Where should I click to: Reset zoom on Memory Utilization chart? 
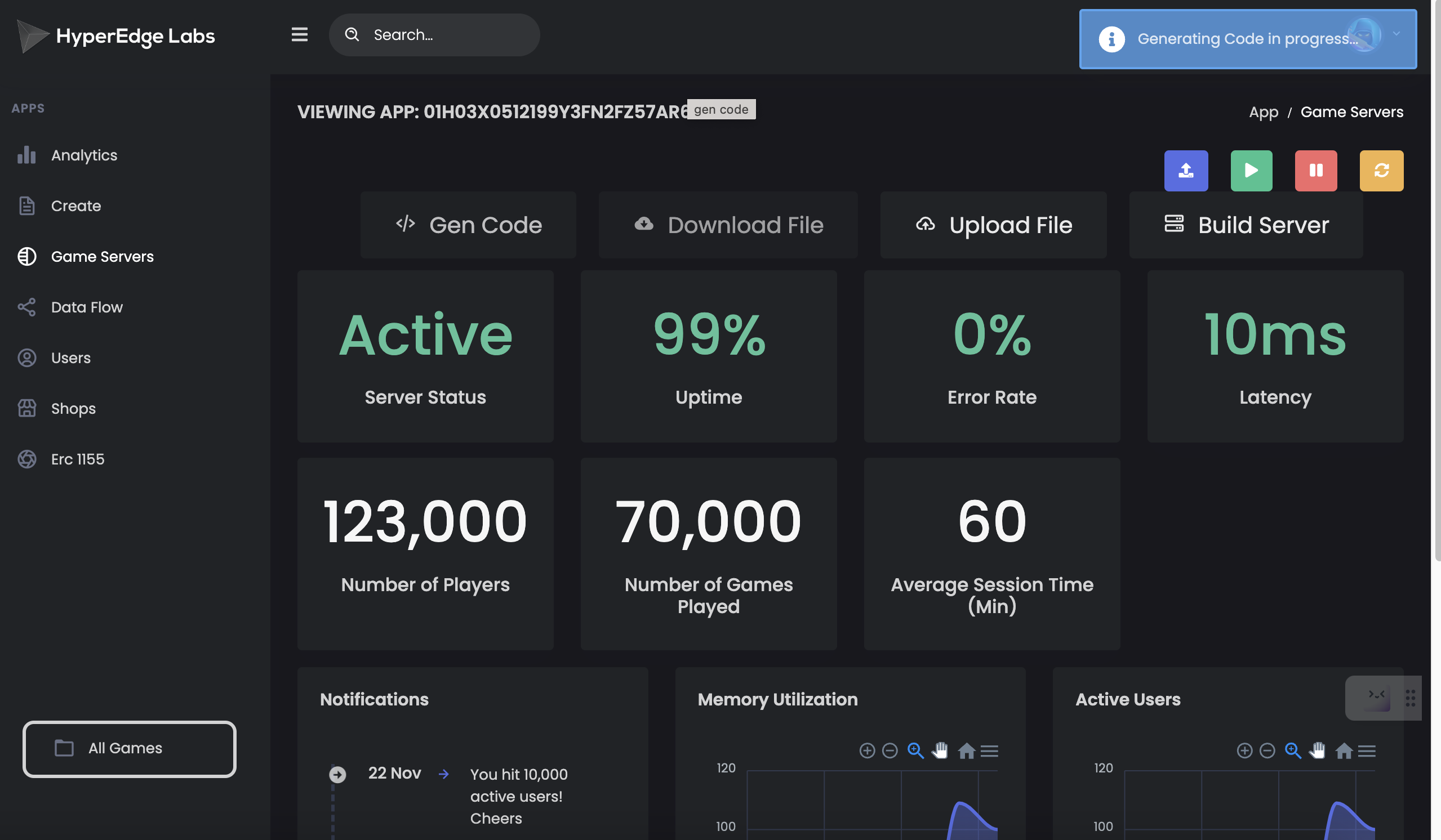(966, 750)
